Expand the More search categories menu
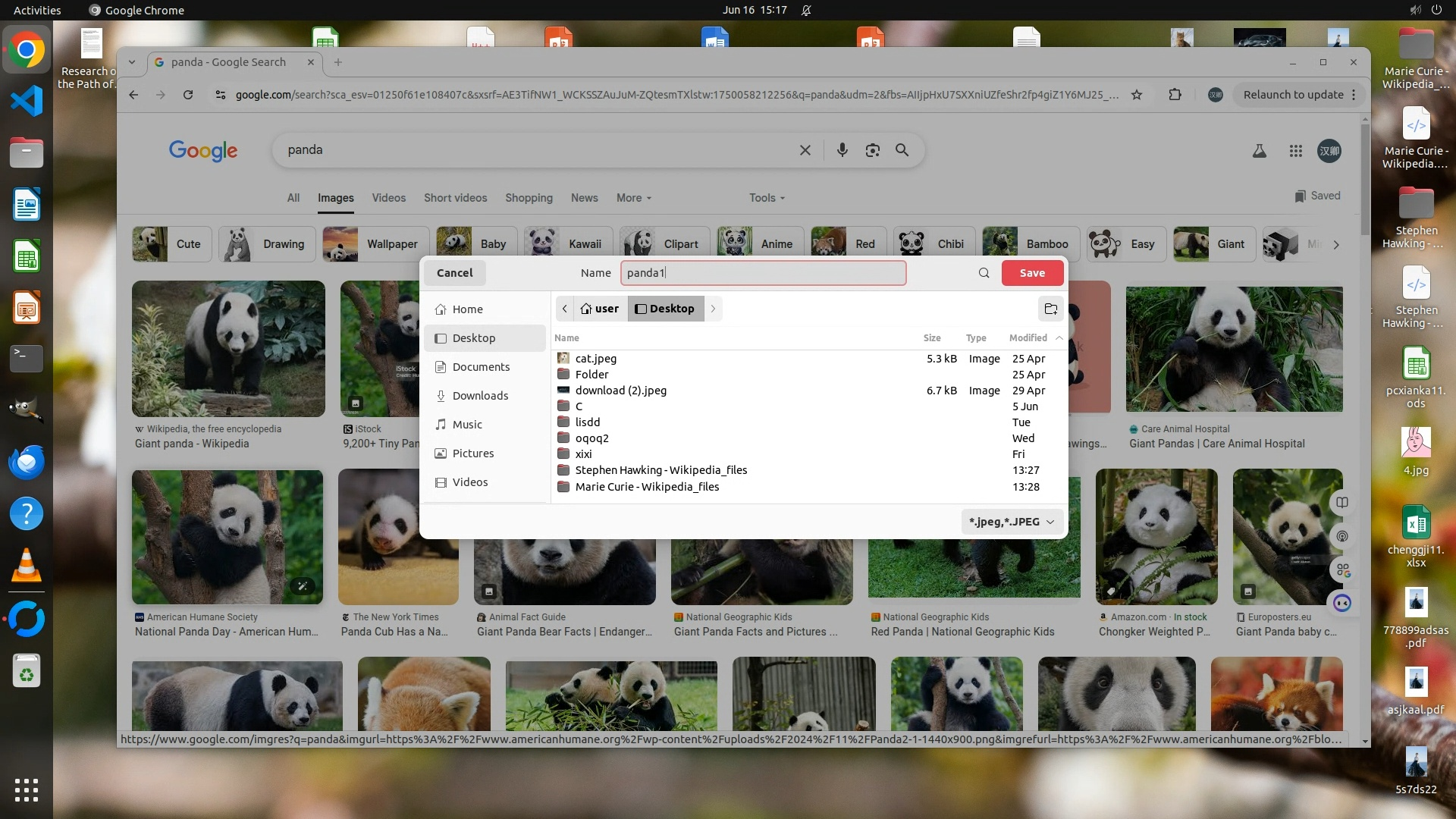Screen dimensions: 1456x819 pyautogui.click(x=633, y=198)
